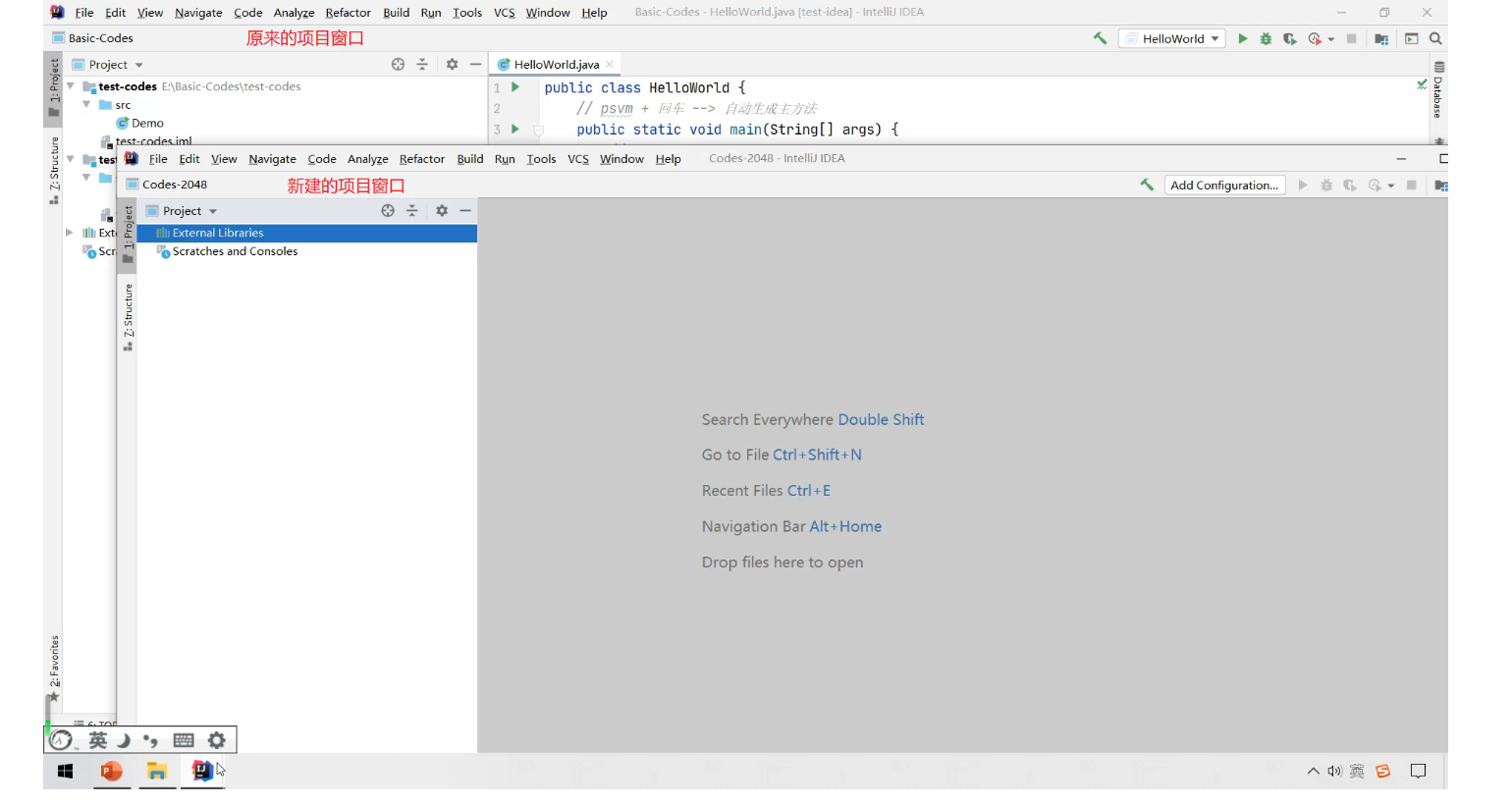Toggle Structure tool window in Basic-Codes

[x=54, y=171]
